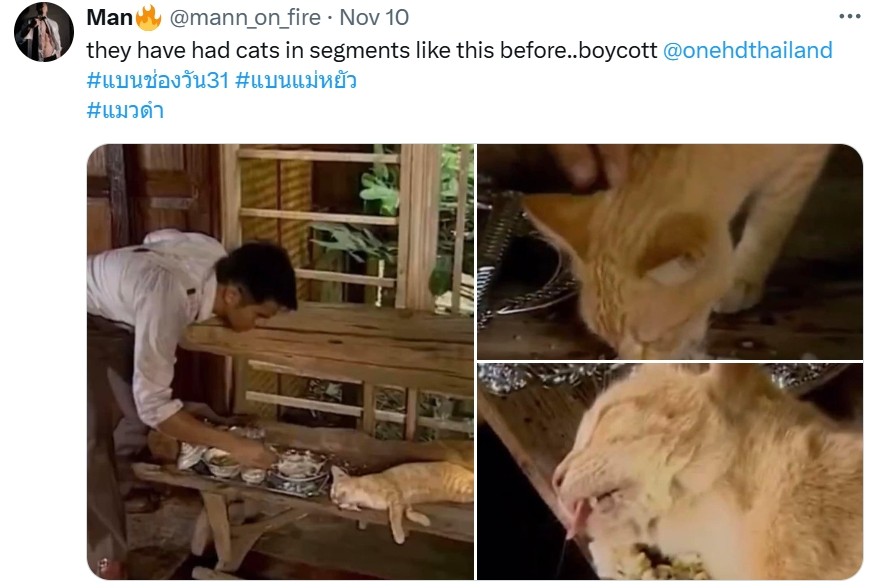Viewport: 871px width, 588px height.
Task: Open the photo of cat with tongue out
Action: tap(670, 471)
